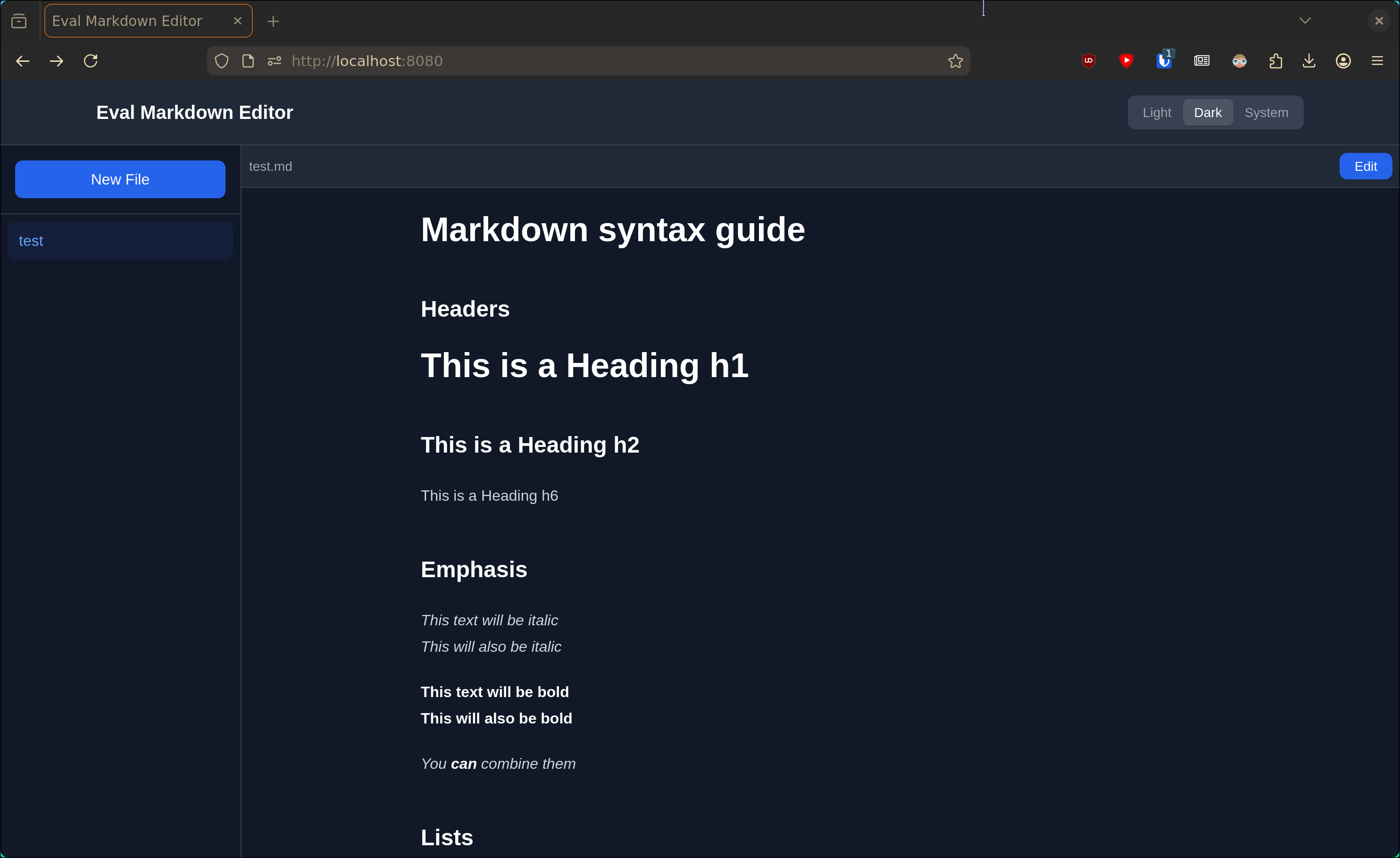The height and width of the screenshot is (858, 1400).
Task: Open the Bitwarden extension icon
Action: tap(1164, 61)
